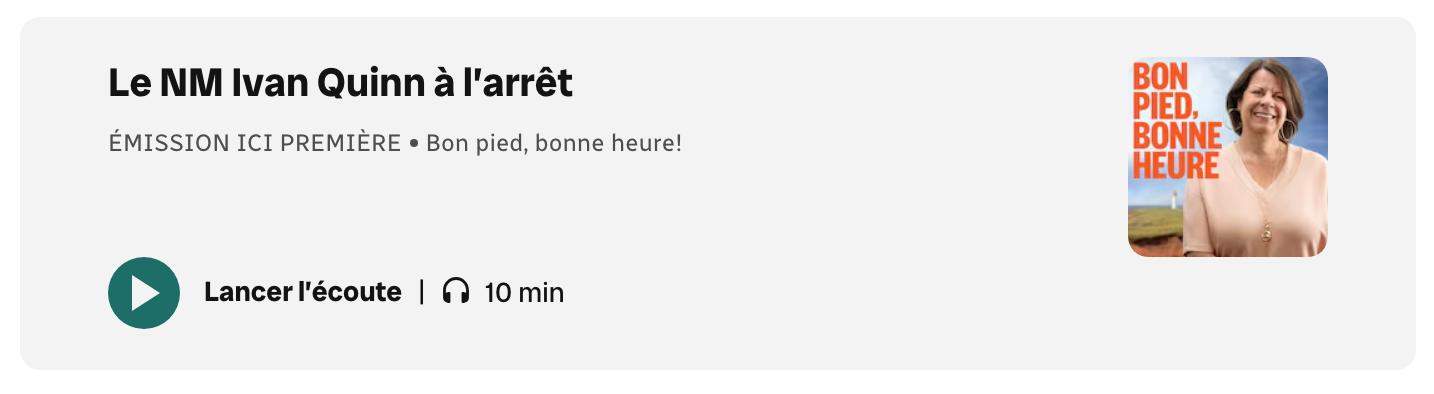Screen dimensions: 1434x394
Task: Open the 'Le NM Ivan Quinn à l'arrêt' title
Action: [x=340, y=83]
